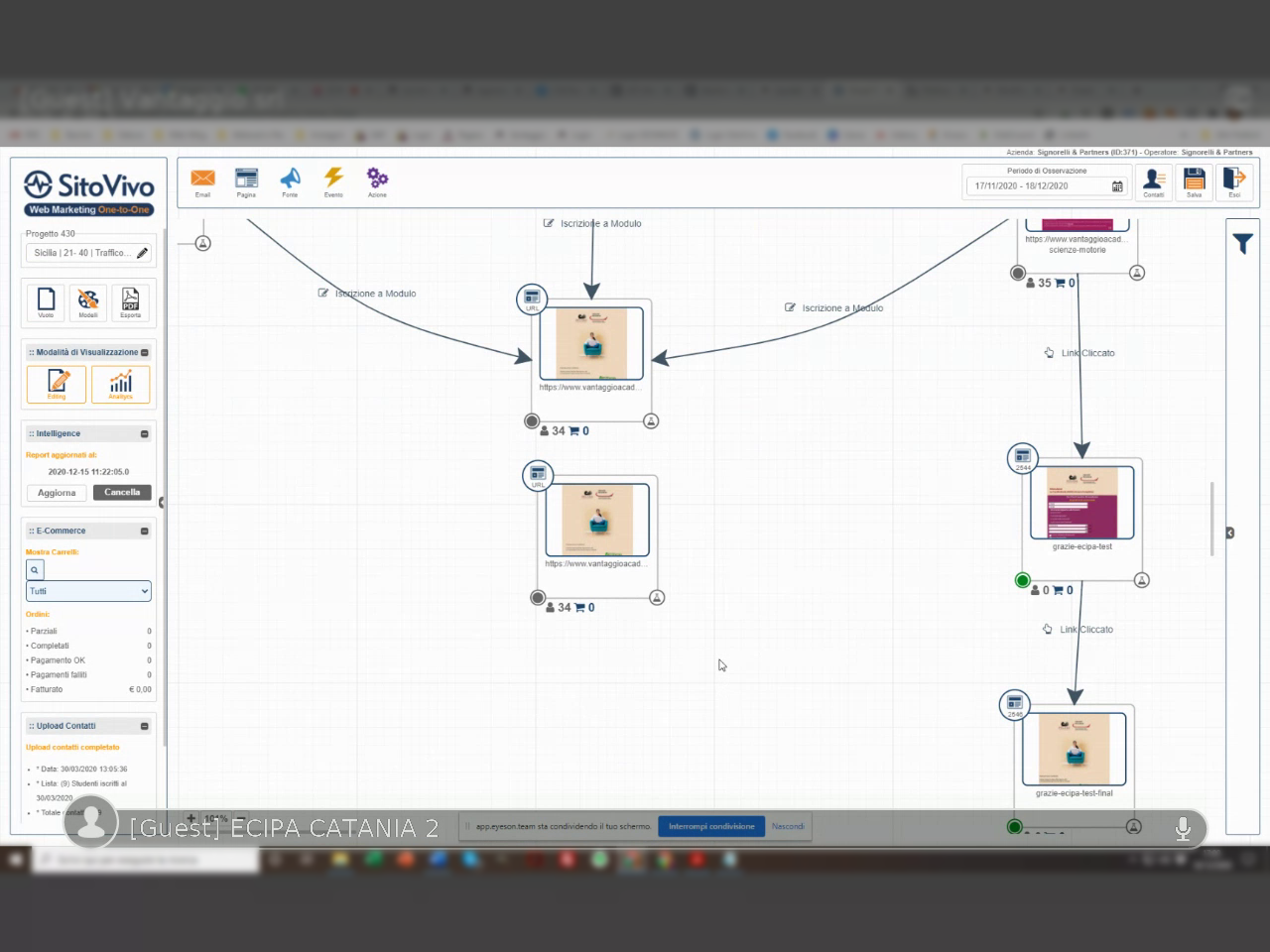This screenshot has height=952, width=1270.
Task: Click green connector dot of grazie-ecipa-test
Action: [1023, 580]
